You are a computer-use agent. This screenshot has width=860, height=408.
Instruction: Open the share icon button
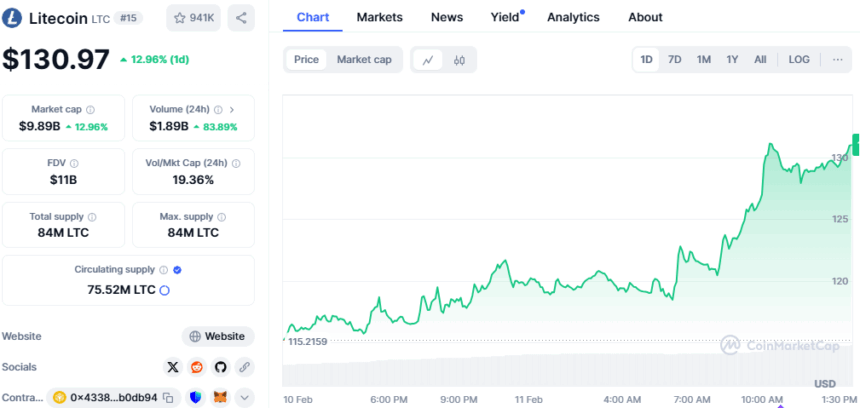click(241, 18)
